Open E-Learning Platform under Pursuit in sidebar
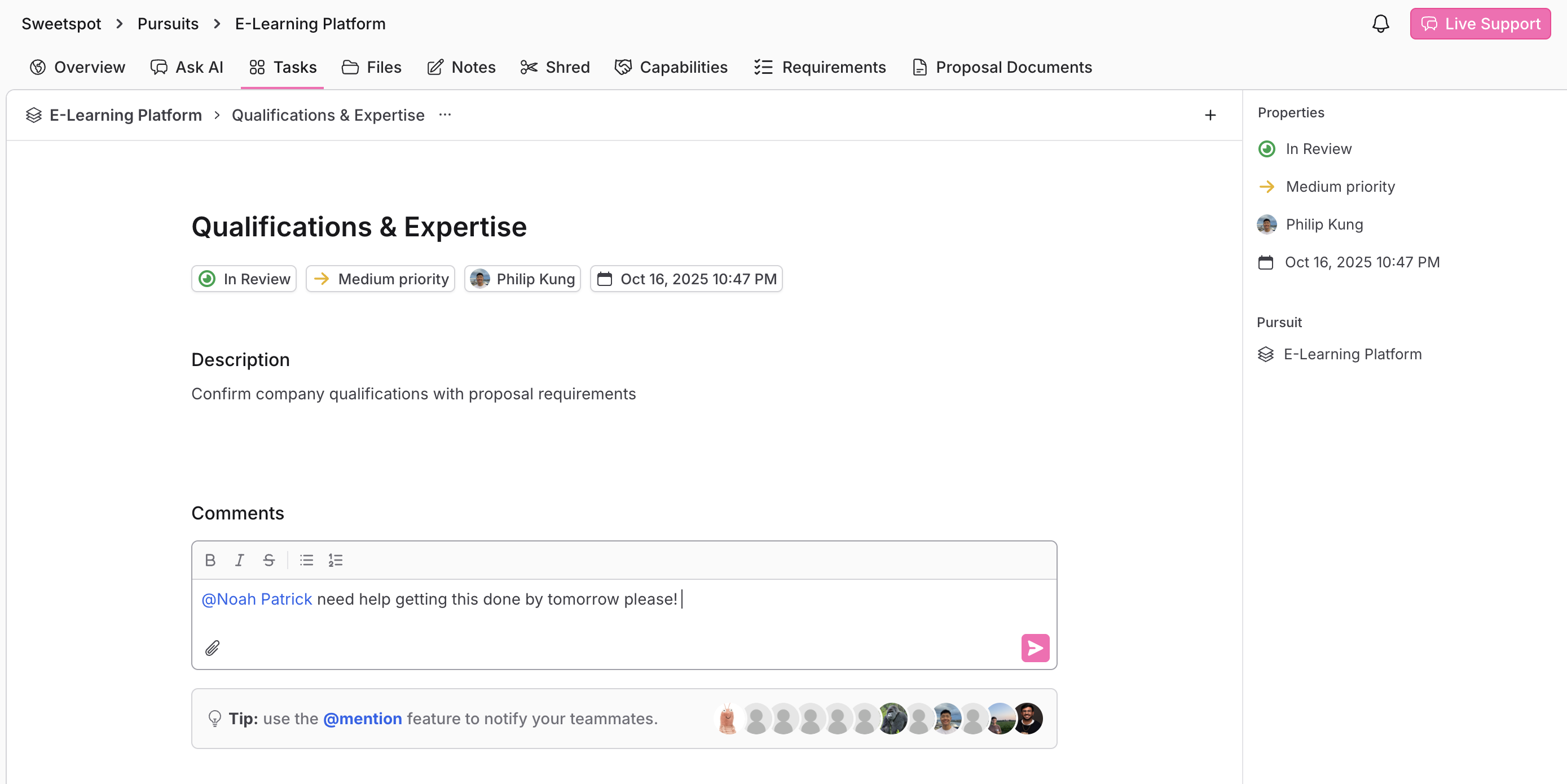The image size is (1567, 784). [x=1352, y=354]
